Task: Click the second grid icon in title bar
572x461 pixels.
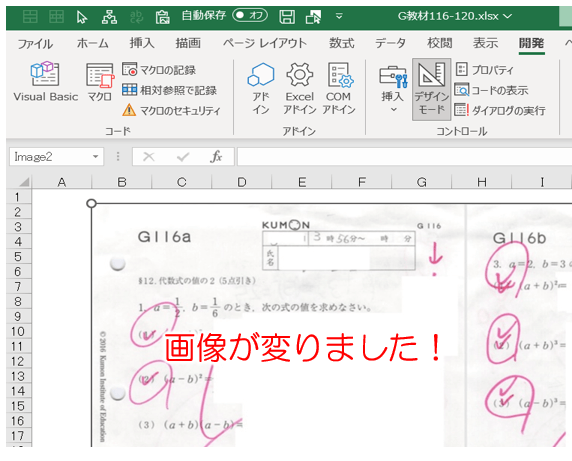Action: [57, 17]
